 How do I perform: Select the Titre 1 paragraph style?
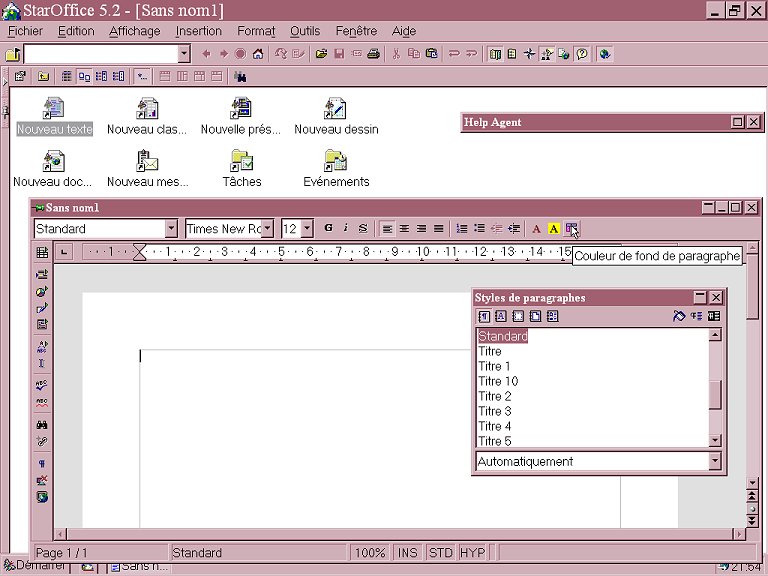[494, 366]
